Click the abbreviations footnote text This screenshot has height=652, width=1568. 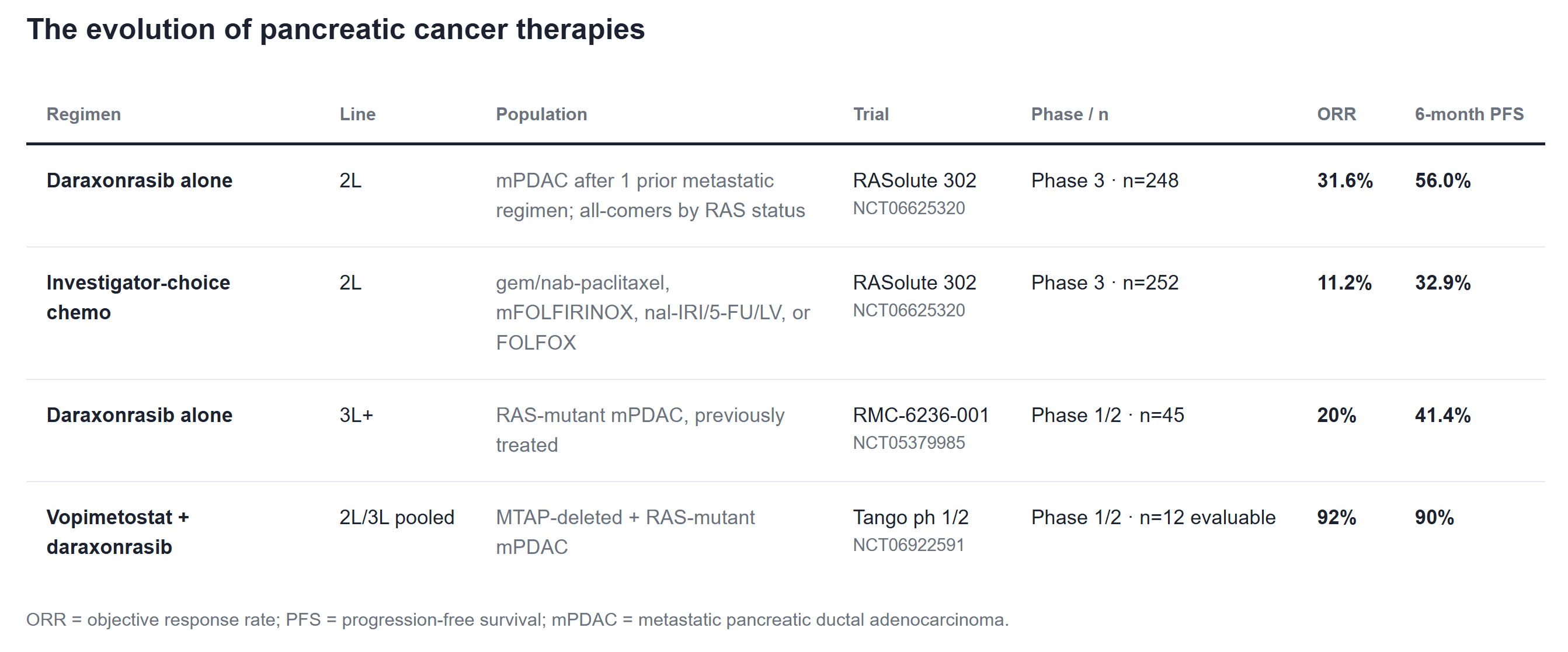coord(517,619)
